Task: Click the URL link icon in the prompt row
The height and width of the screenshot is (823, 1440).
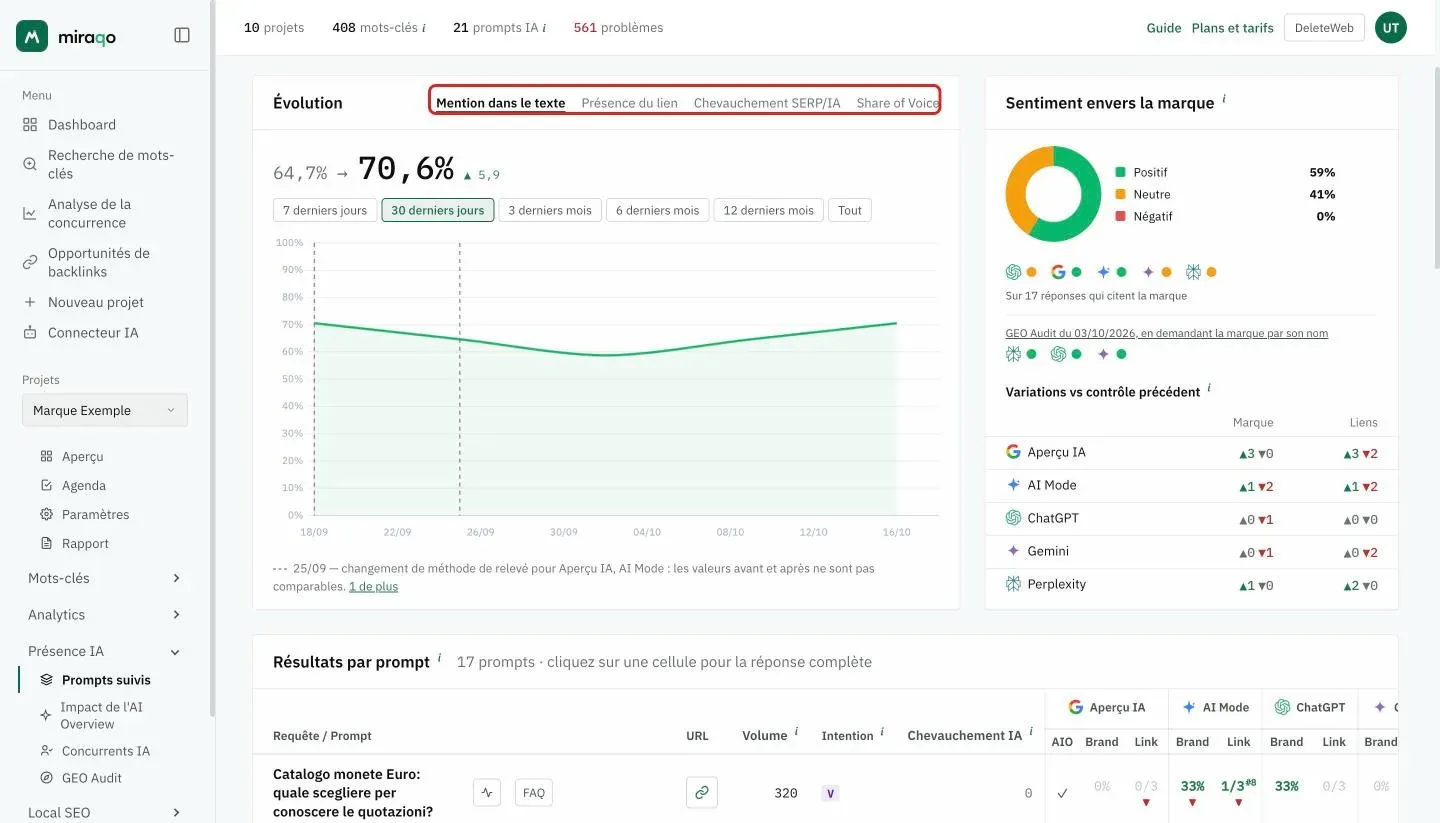Action: [x=702, y=793]
